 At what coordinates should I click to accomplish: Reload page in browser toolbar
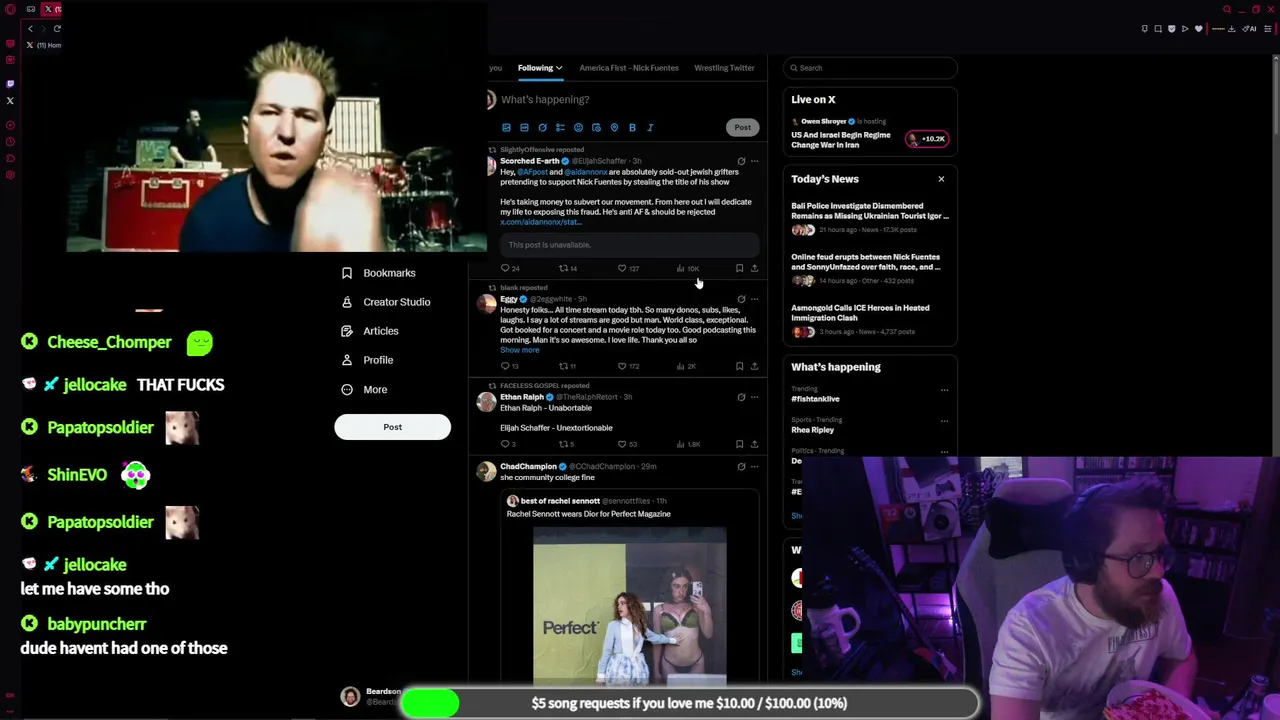point(57,29)
